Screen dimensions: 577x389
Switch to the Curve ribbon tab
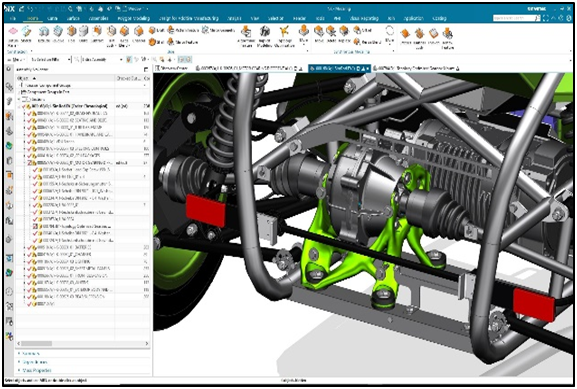coord(52,18)
